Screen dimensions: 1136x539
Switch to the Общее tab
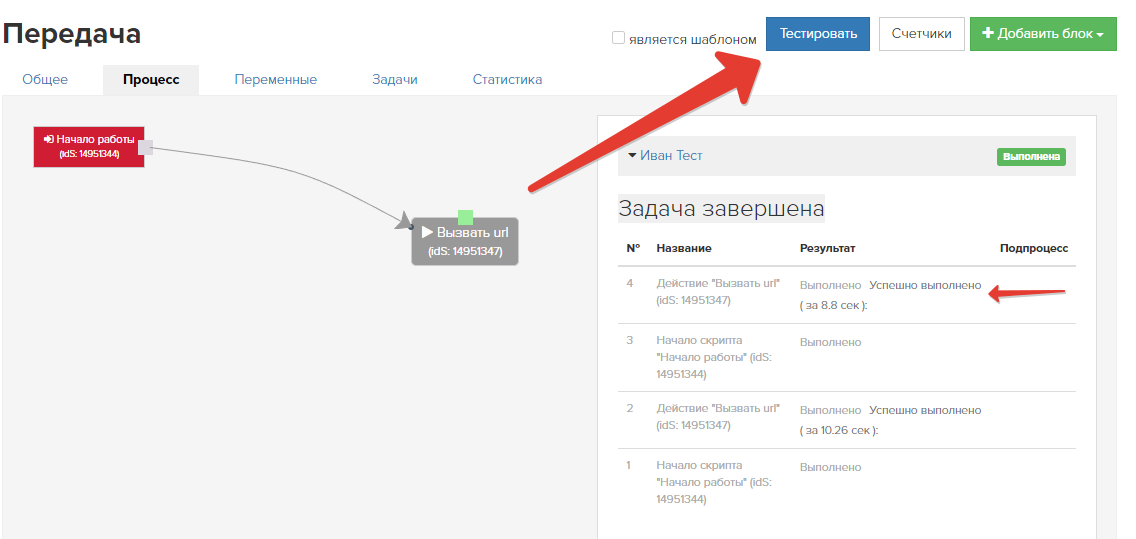tap(45, 80)
